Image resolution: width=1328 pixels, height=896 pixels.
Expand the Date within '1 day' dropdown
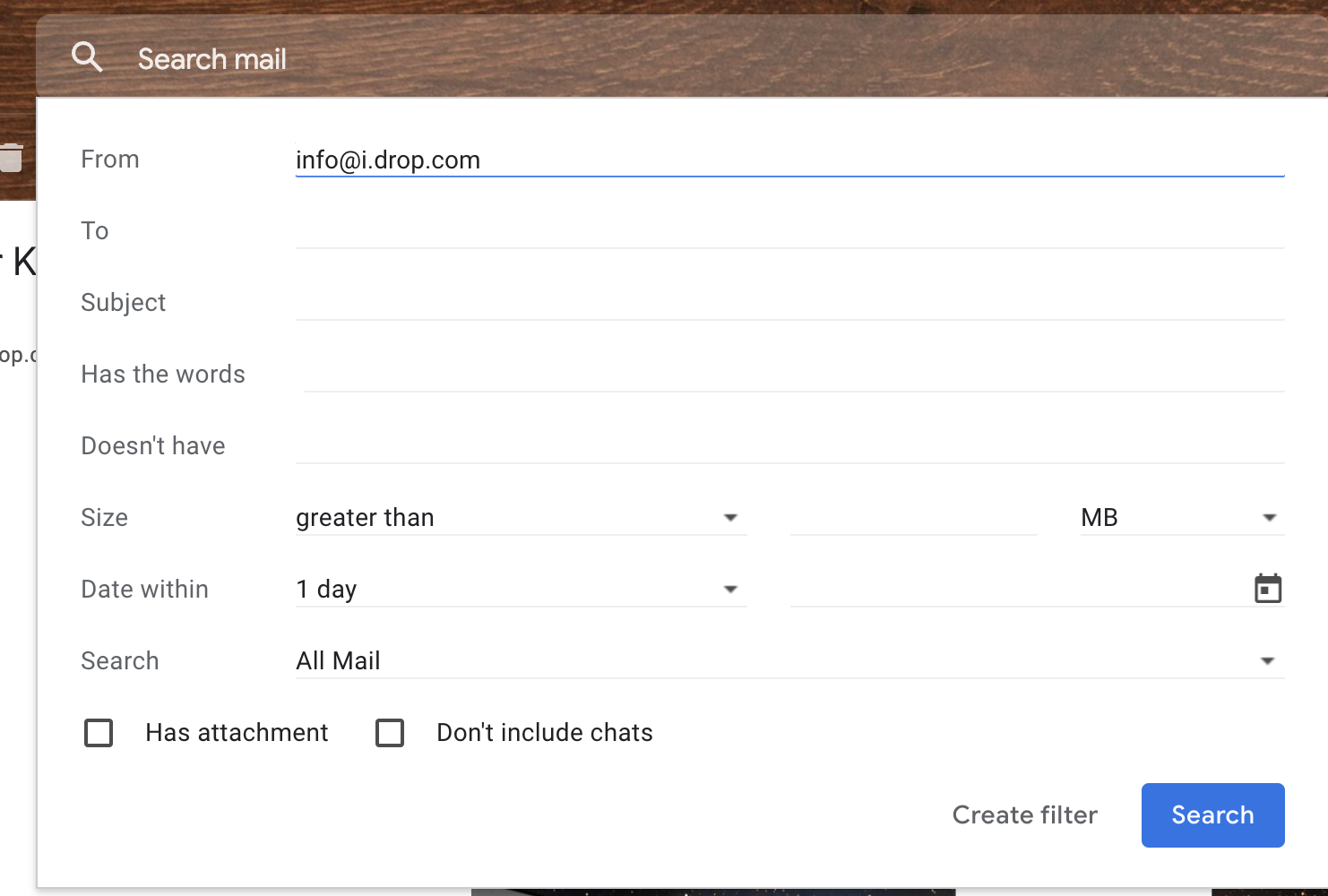(x=520, y=590)
